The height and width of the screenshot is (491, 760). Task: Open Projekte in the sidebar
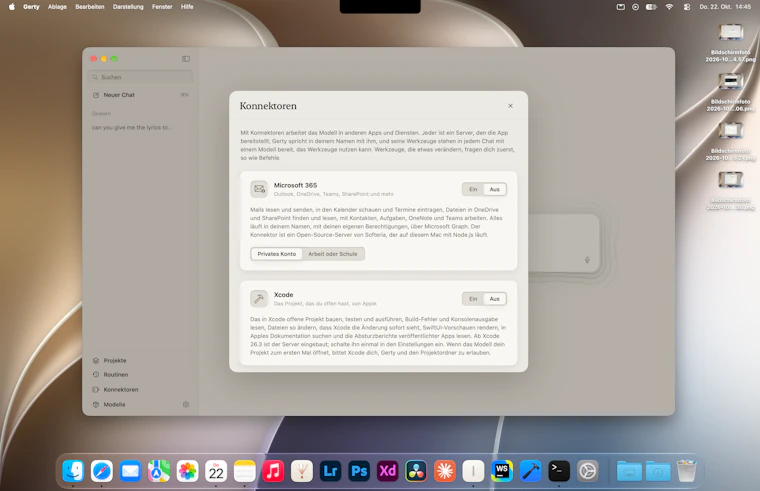click(115, 361)
